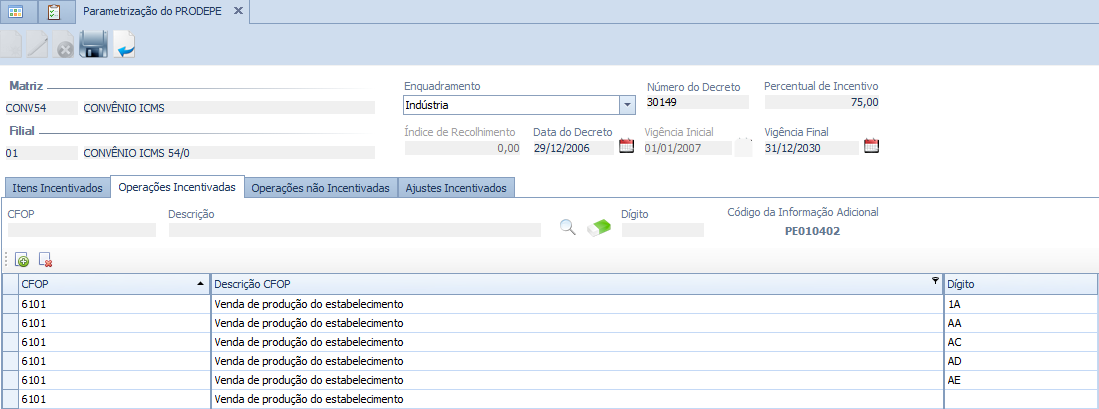Click the CFOP input field
The image size is (1099, 409).
click(x=82, y=230)
